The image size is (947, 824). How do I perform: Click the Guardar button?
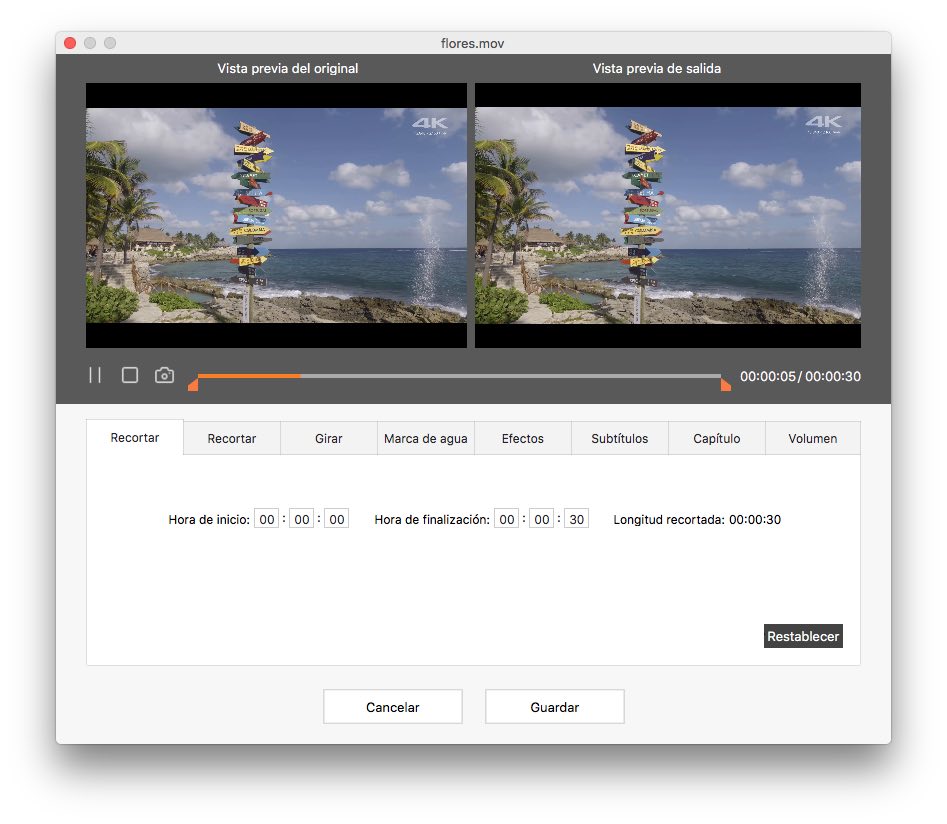click(554, 706)
